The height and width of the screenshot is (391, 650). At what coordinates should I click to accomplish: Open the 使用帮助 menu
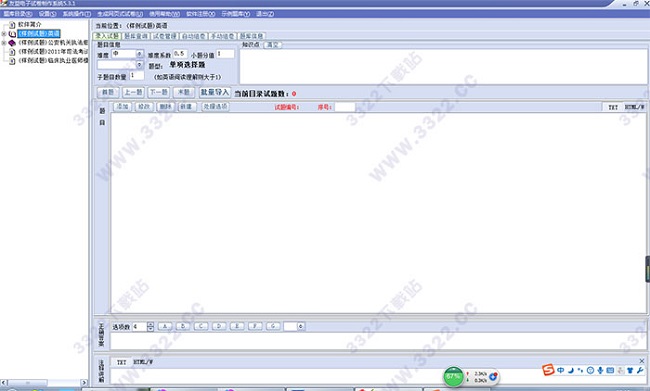(164, 14)
